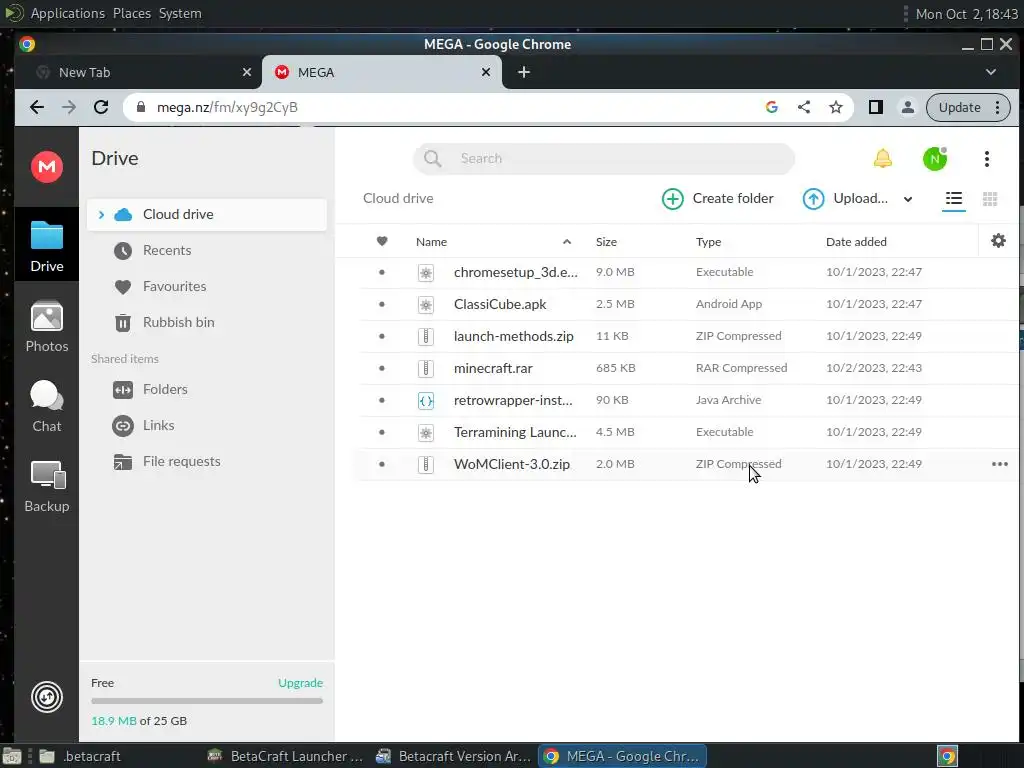Open the Upload dropdown arrow
Screen dimensions: 1024x768
click(908, 199)
